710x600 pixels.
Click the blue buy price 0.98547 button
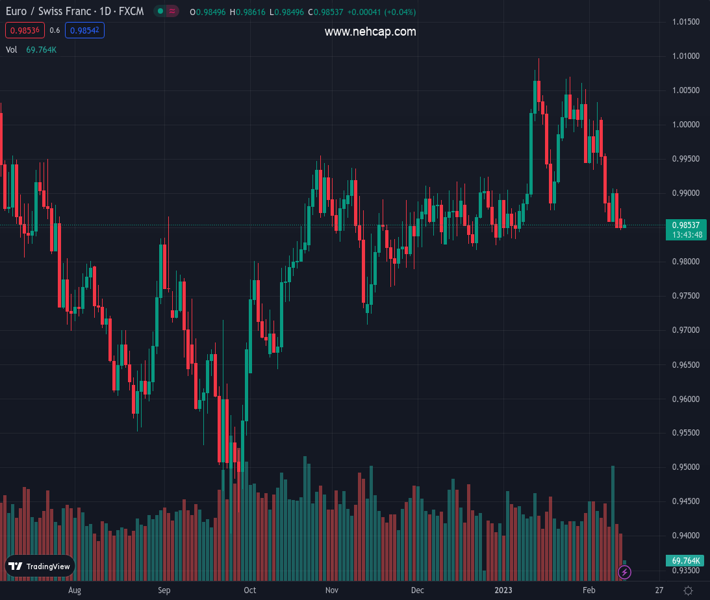tap(84, 31)
